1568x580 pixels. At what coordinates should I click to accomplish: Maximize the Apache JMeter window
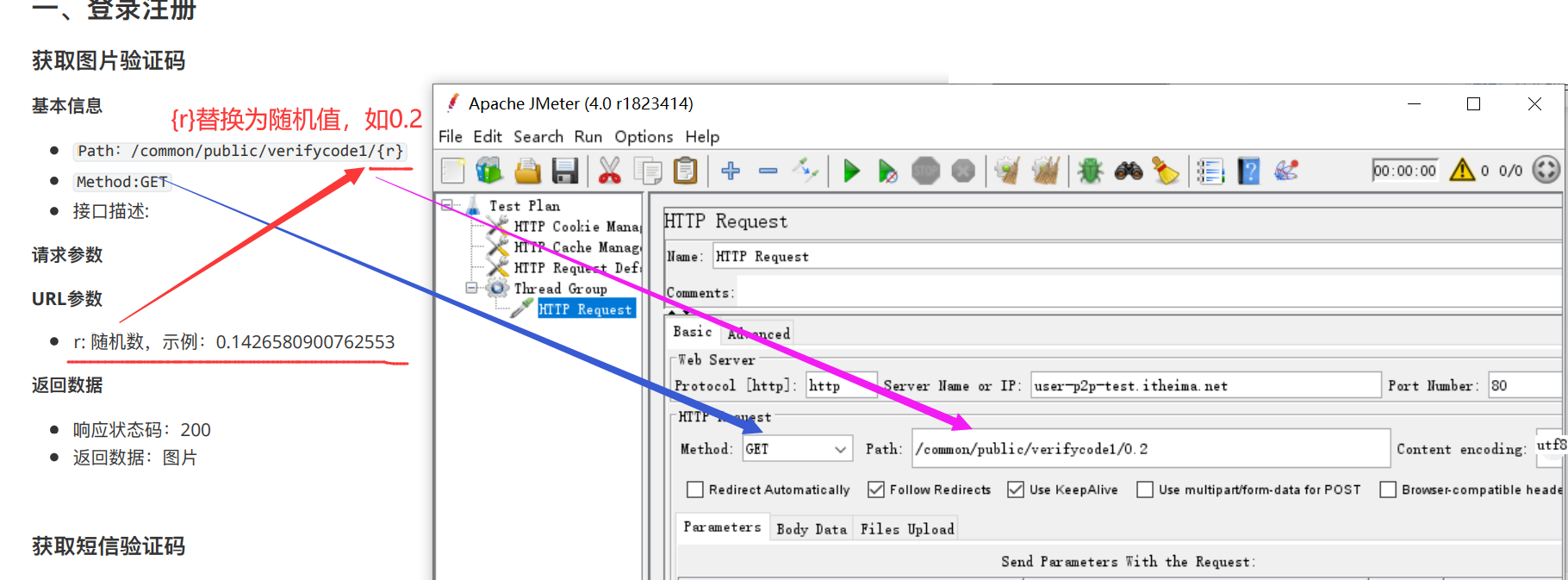(x=1474, y=104)
